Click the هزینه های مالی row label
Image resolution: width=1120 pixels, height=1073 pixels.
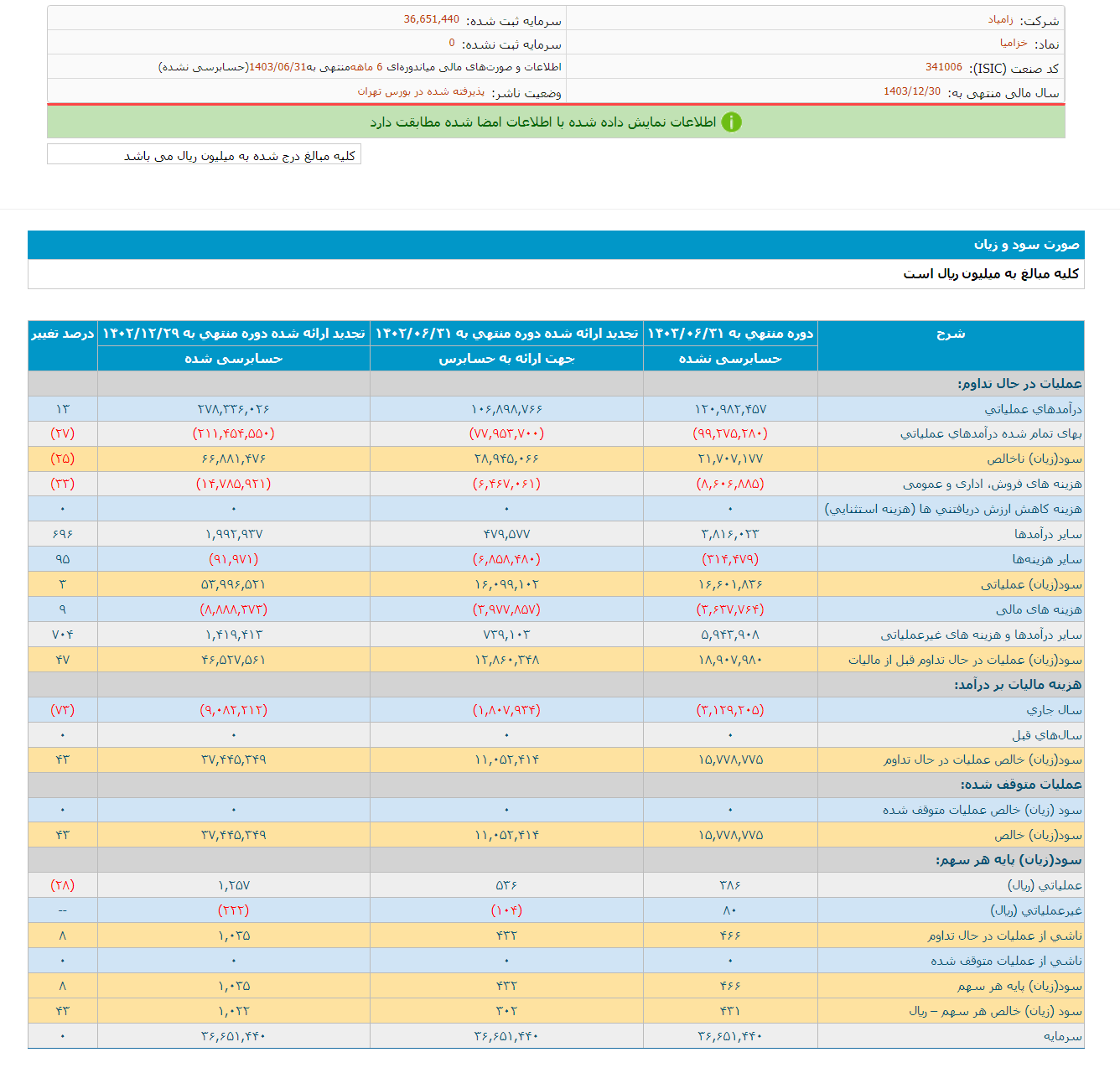1038,609
